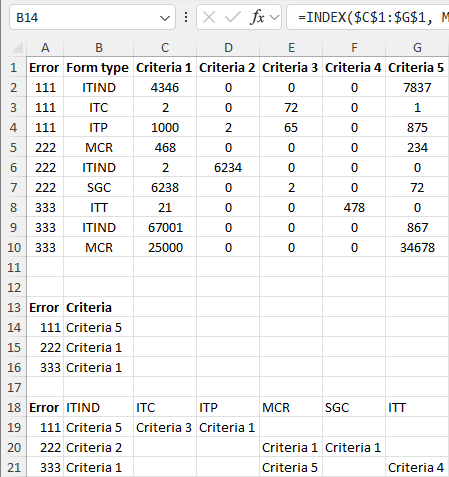
Task: Select row 1 header
Action: point(14,68)
